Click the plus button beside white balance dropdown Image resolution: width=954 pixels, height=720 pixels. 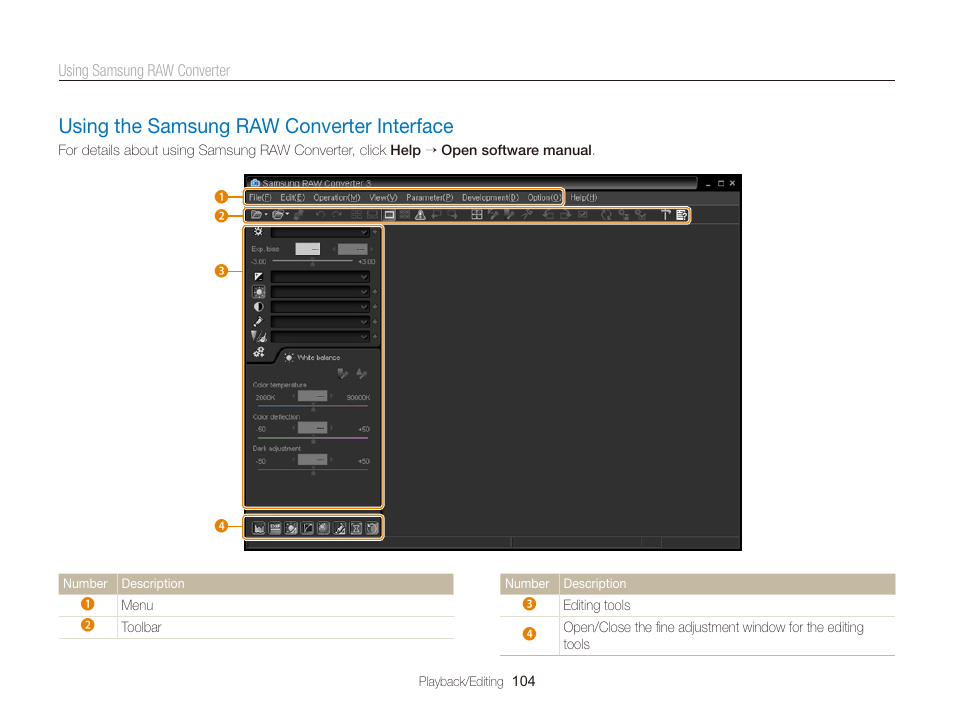point(375,292)
